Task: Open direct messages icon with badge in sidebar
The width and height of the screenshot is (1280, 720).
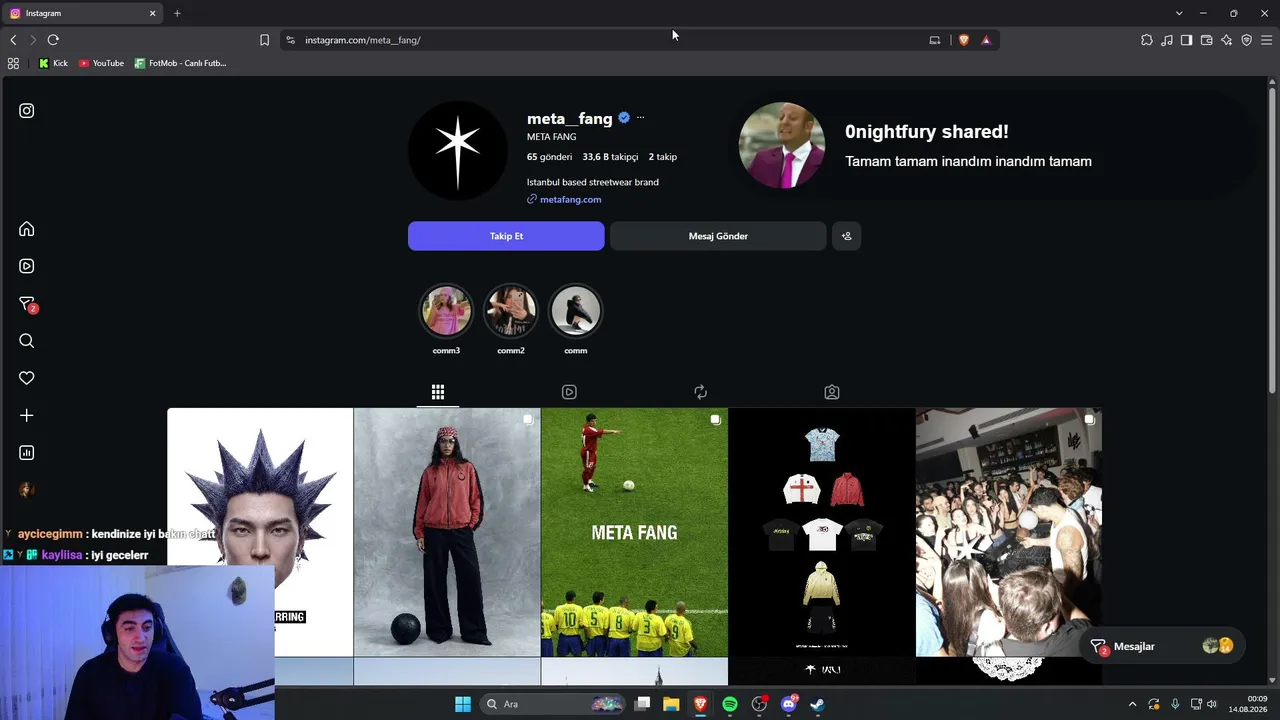Action: pos(27,304)
